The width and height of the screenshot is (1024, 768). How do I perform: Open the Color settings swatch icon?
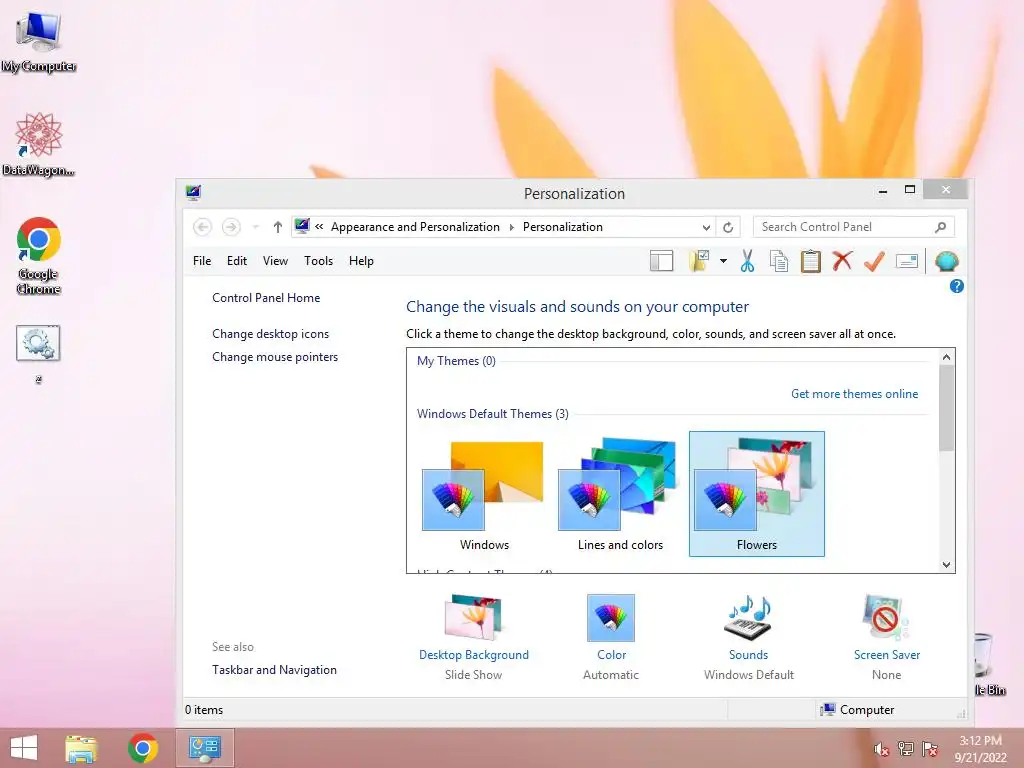point(611,617)
